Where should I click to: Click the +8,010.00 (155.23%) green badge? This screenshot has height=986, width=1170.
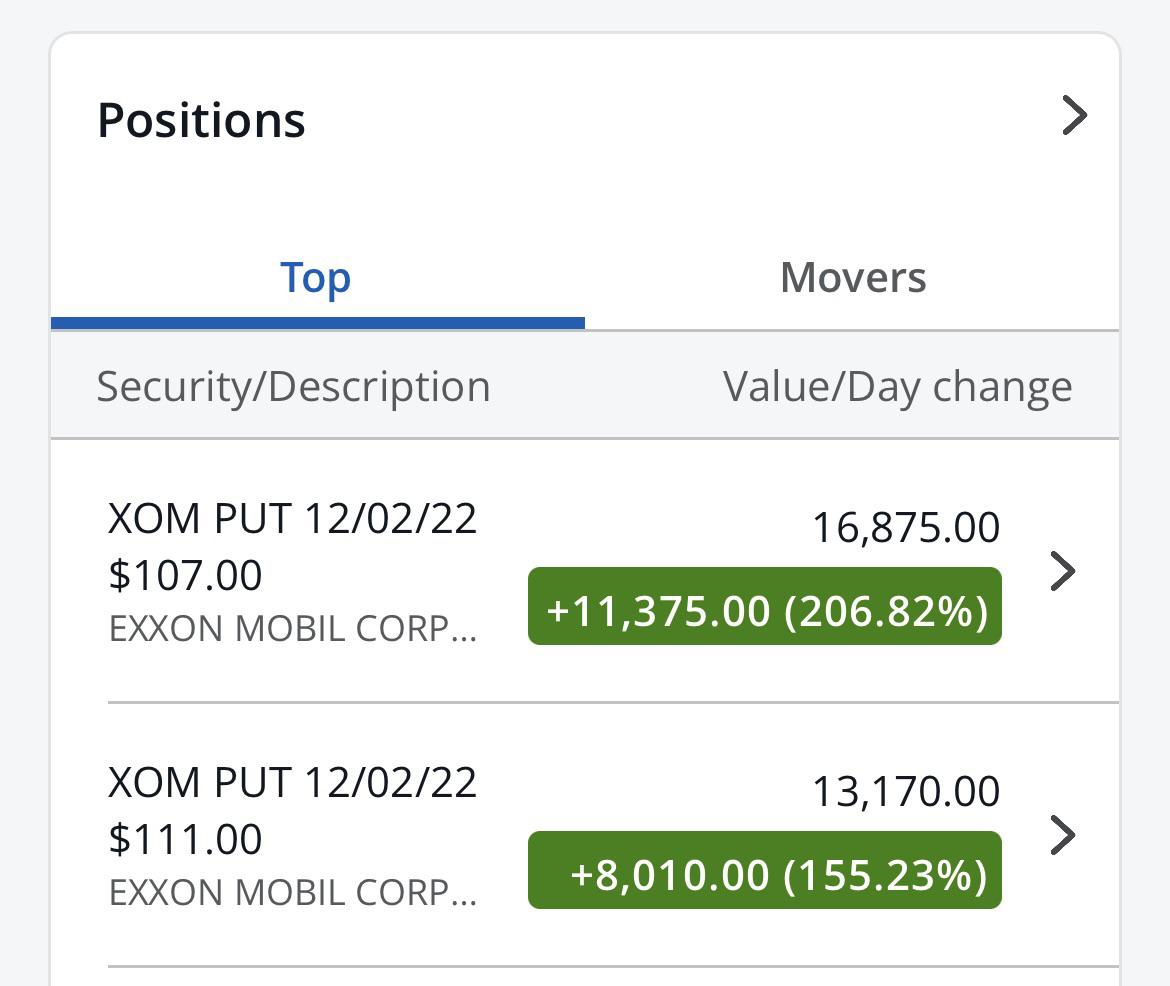click(x=765, y=871)
